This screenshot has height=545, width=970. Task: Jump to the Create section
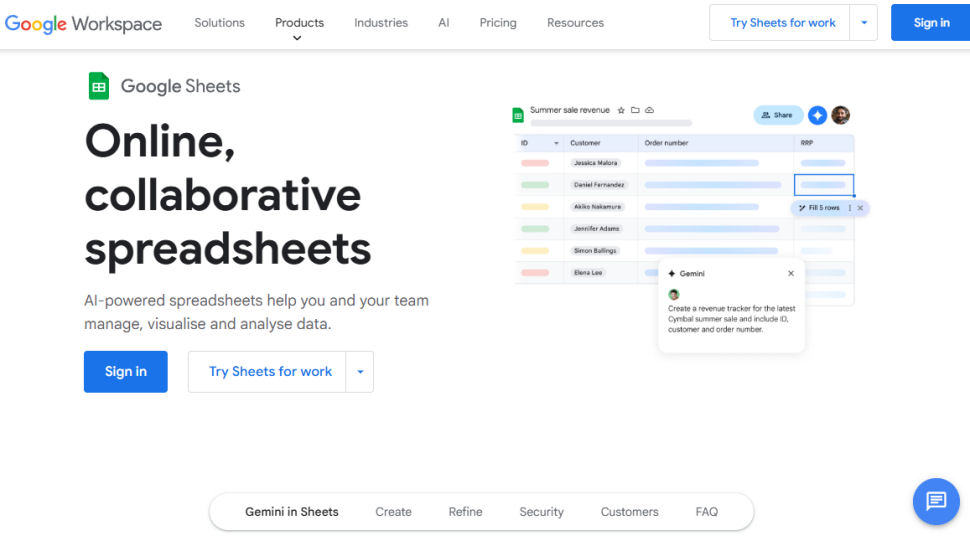393,512
